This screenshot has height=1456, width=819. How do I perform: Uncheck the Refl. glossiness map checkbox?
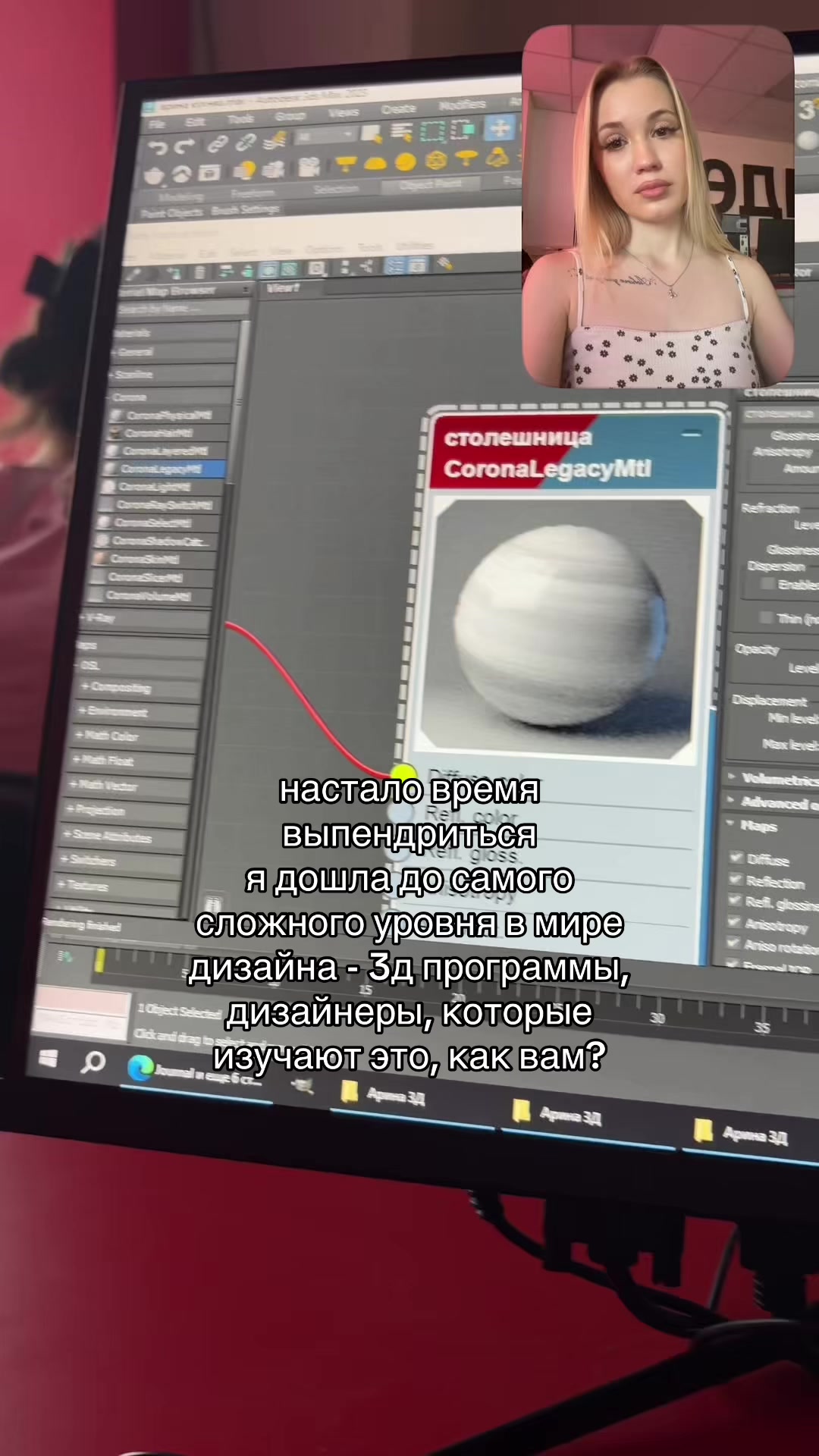(x=734, y=899)
